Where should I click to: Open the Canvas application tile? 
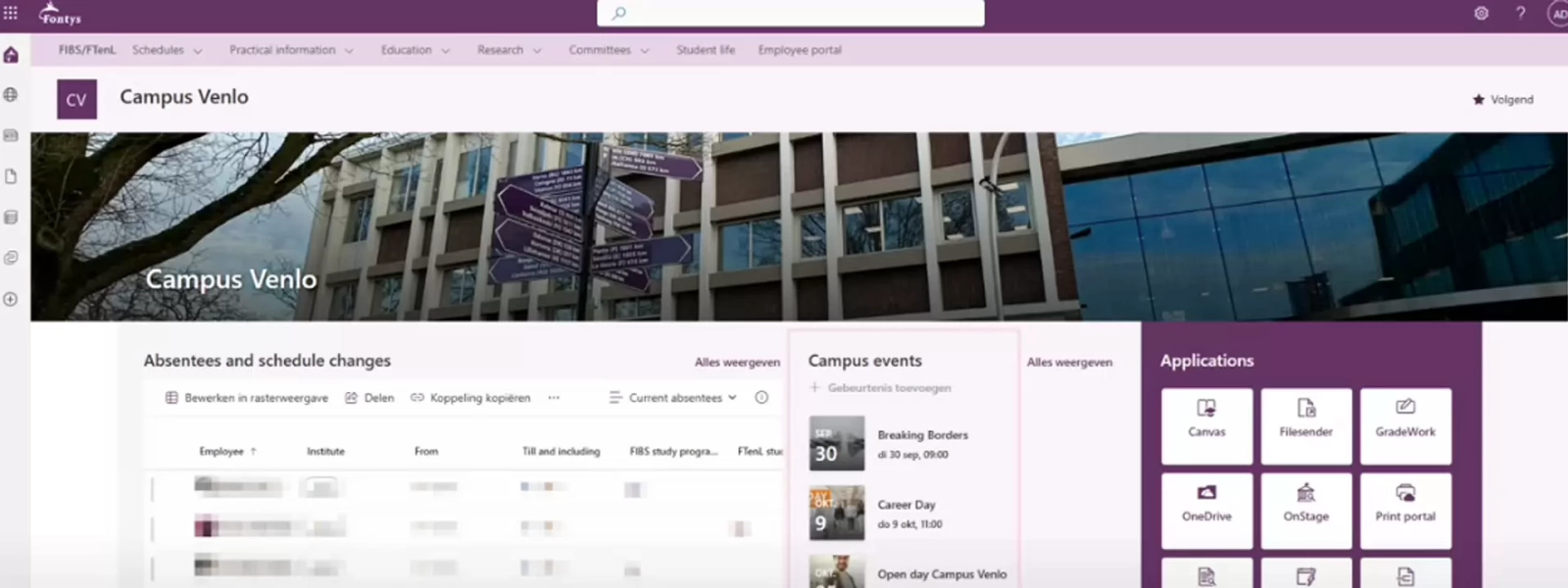pyautogui.click(x=1206, y=425)
